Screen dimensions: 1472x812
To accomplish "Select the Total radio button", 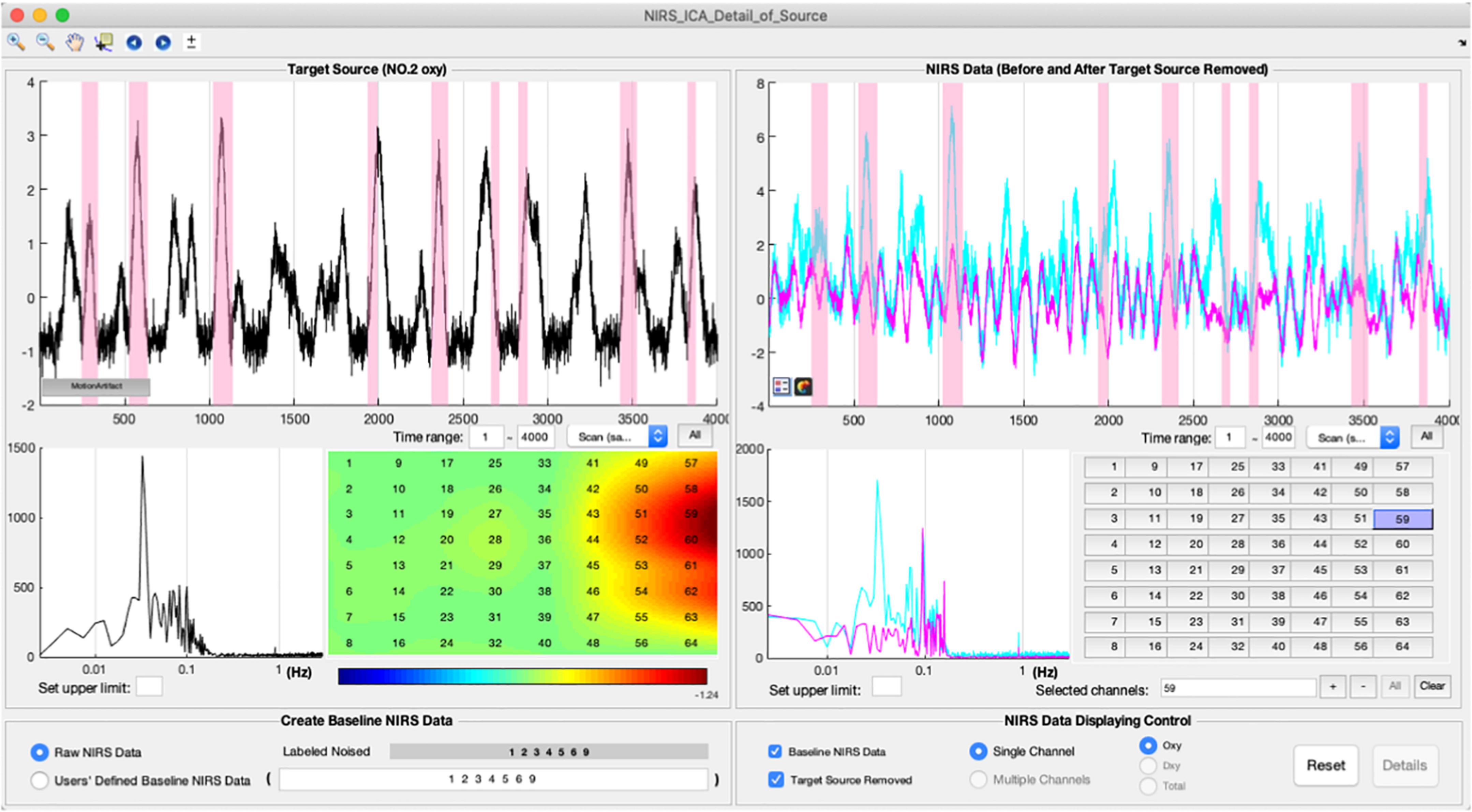I will point(1148,786).
